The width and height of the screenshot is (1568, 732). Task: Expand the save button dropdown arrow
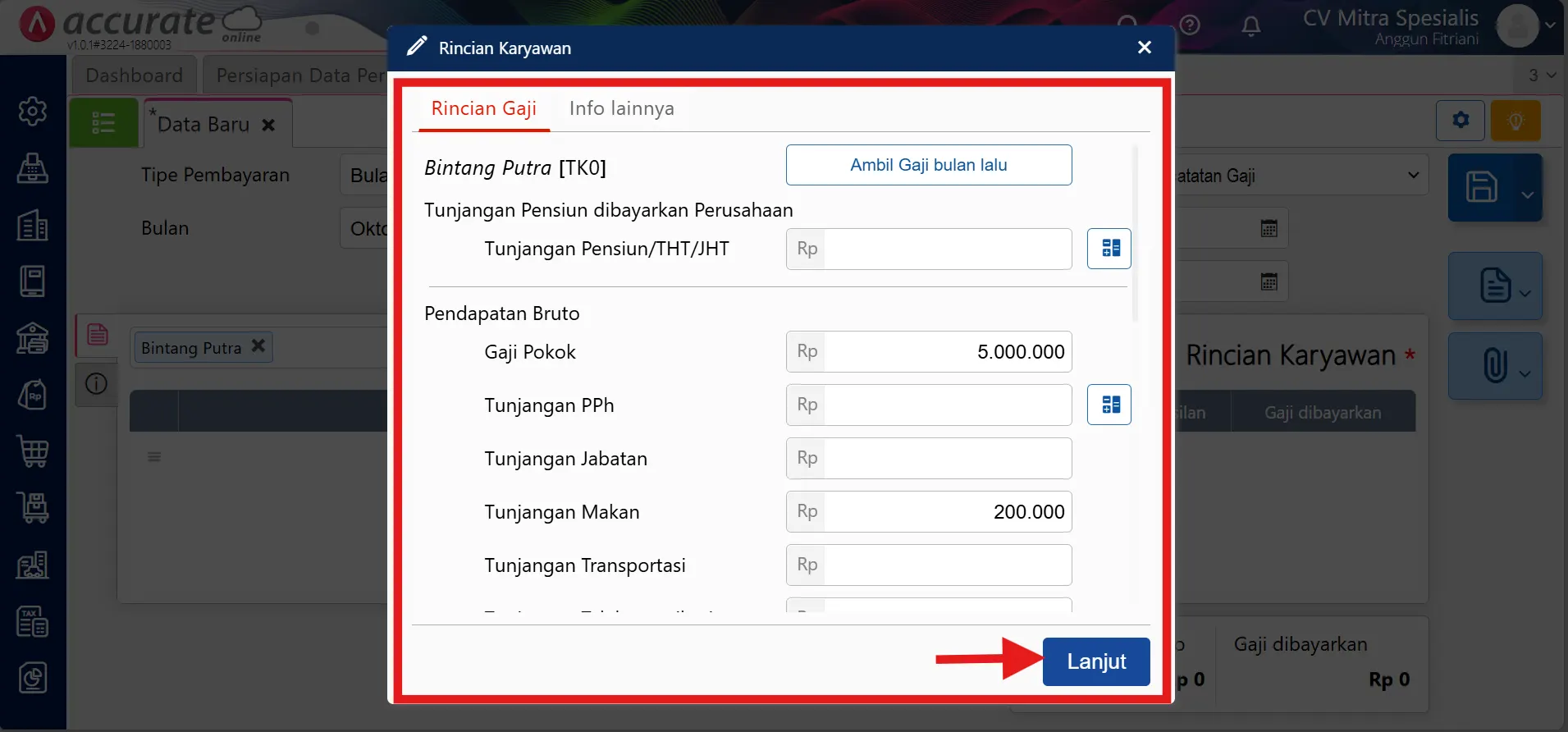(x=1527, y=195)
